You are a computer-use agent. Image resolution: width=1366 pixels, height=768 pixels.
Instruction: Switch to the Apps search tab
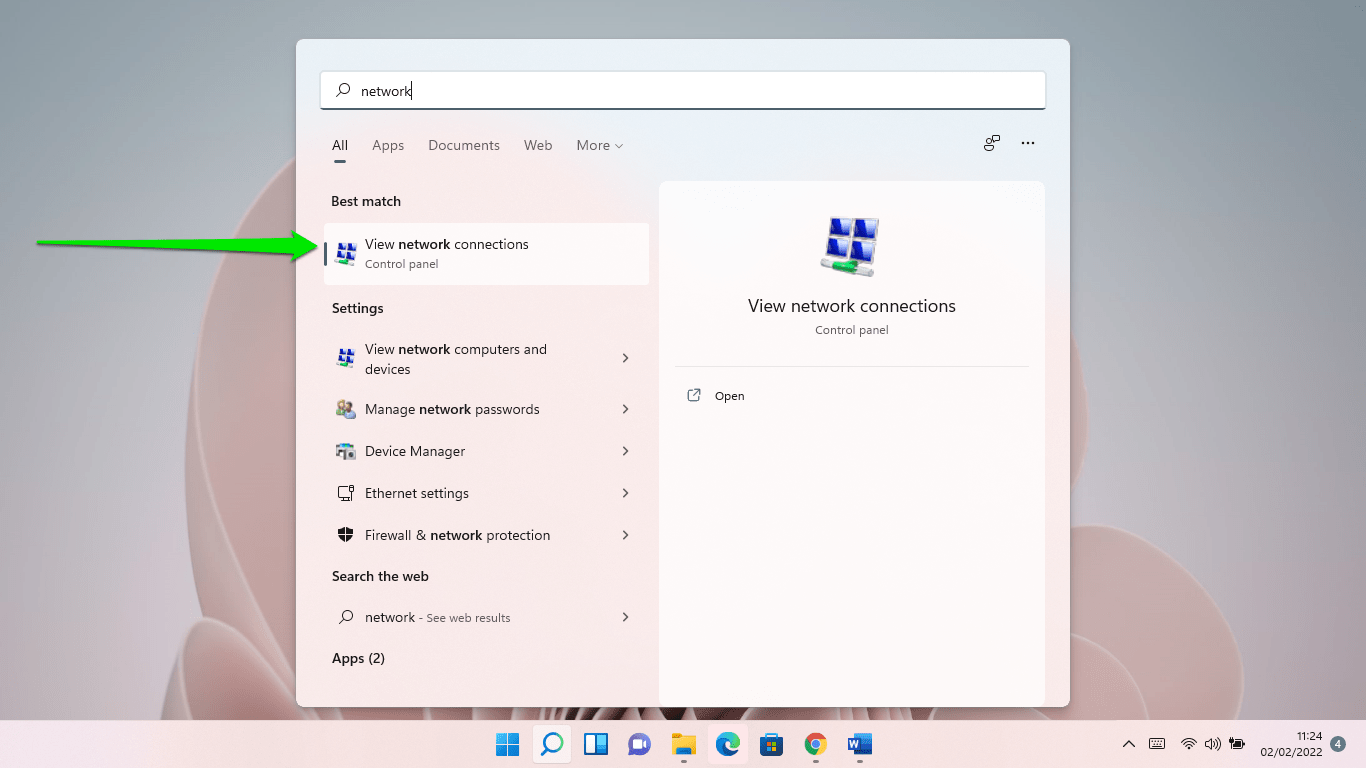(388, 145)
